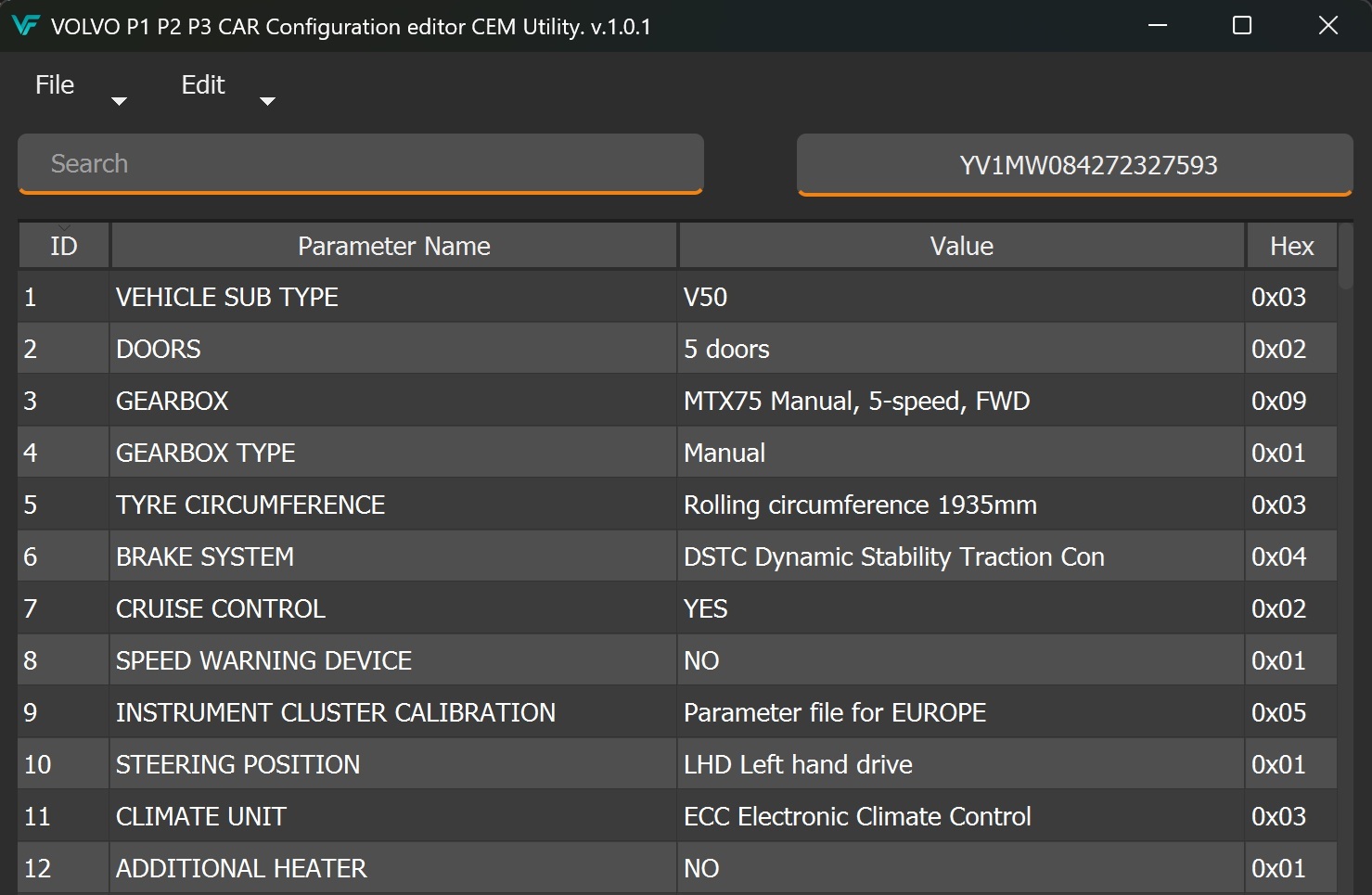
Task: Select INSTRUMENT CLUSTER CALIBRATION parameter
Action: click(393, 712)
